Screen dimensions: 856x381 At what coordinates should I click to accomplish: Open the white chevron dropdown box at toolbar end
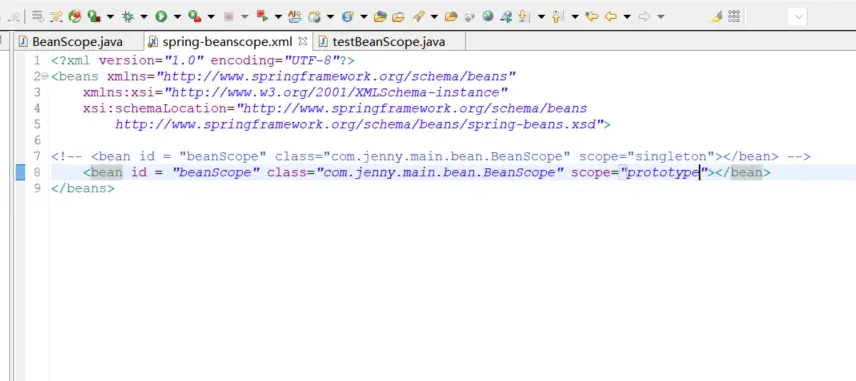point(798,16)
